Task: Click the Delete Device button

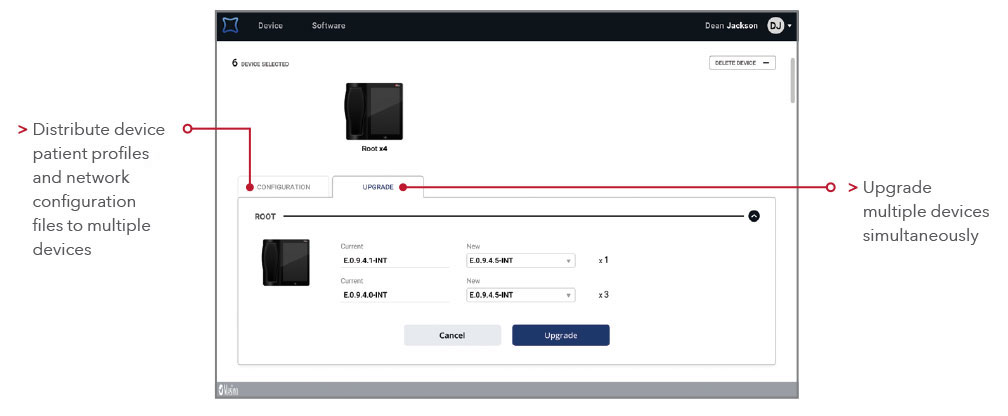Action: point(742,62)
